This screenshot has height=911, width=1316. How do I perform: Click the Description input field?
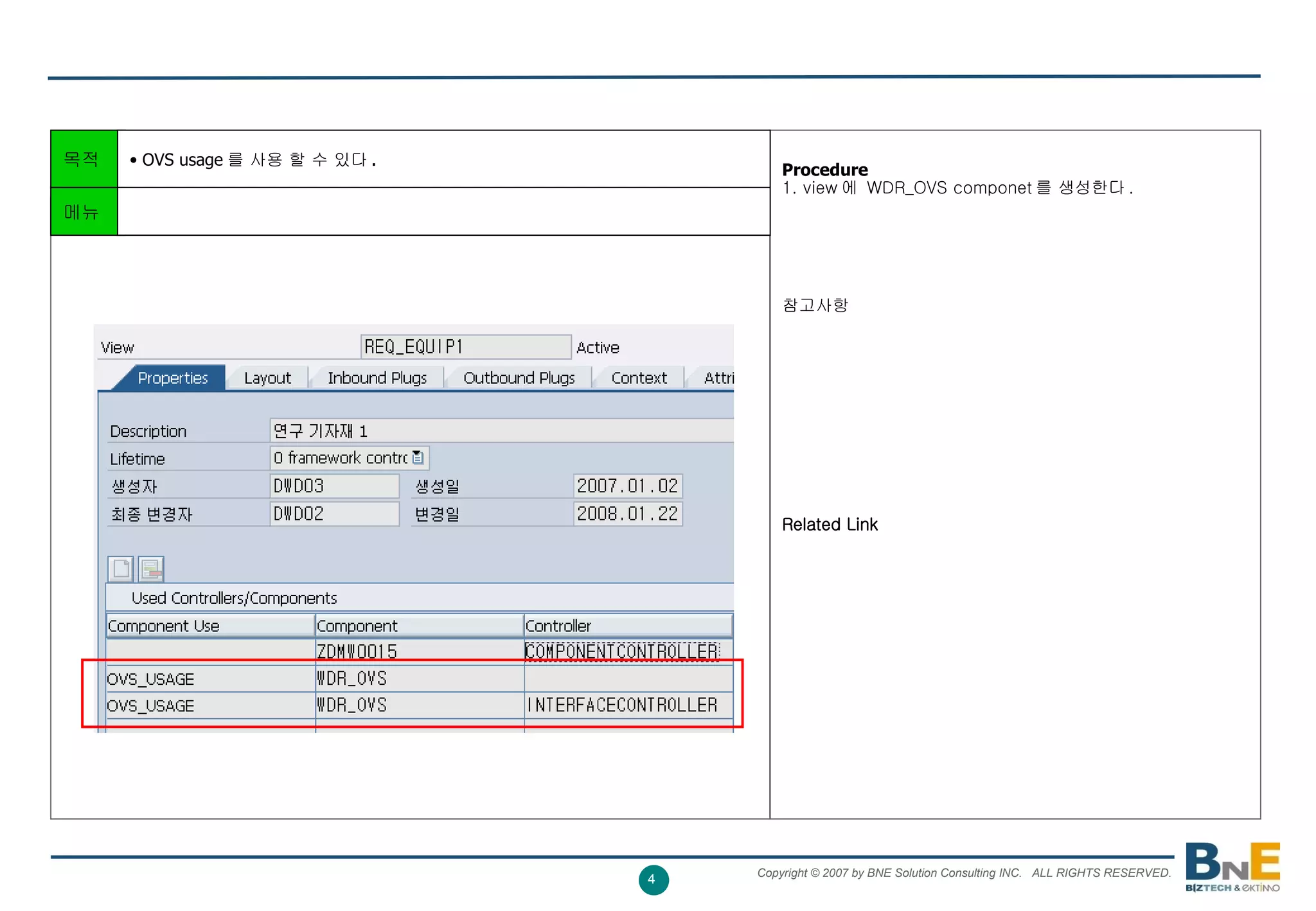(x=501, y=430)
